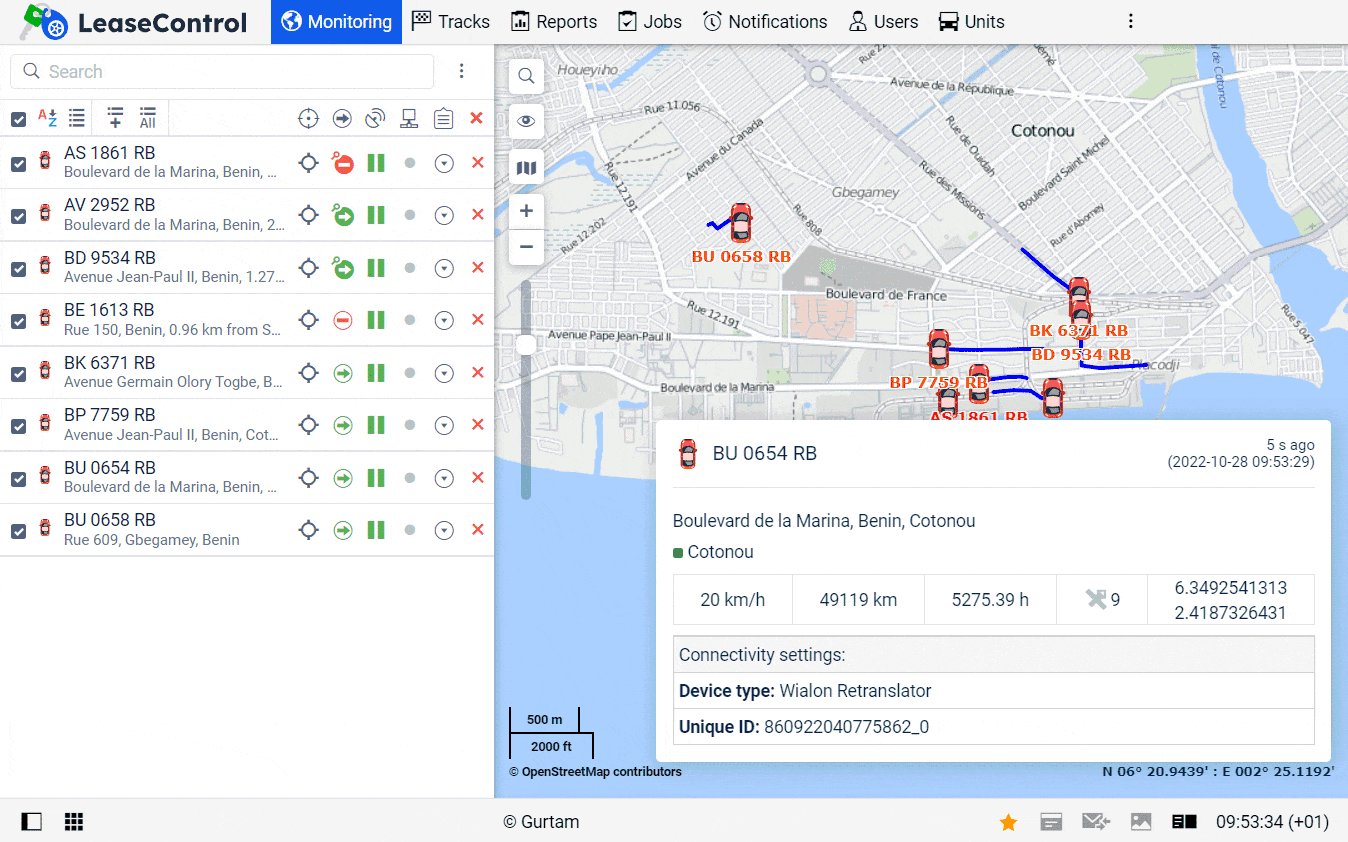Image resolution: width=1348 pixels, height=842 pixels.
Task: Toggle the left panel layout icon
Action: click(x=32, y=822)
